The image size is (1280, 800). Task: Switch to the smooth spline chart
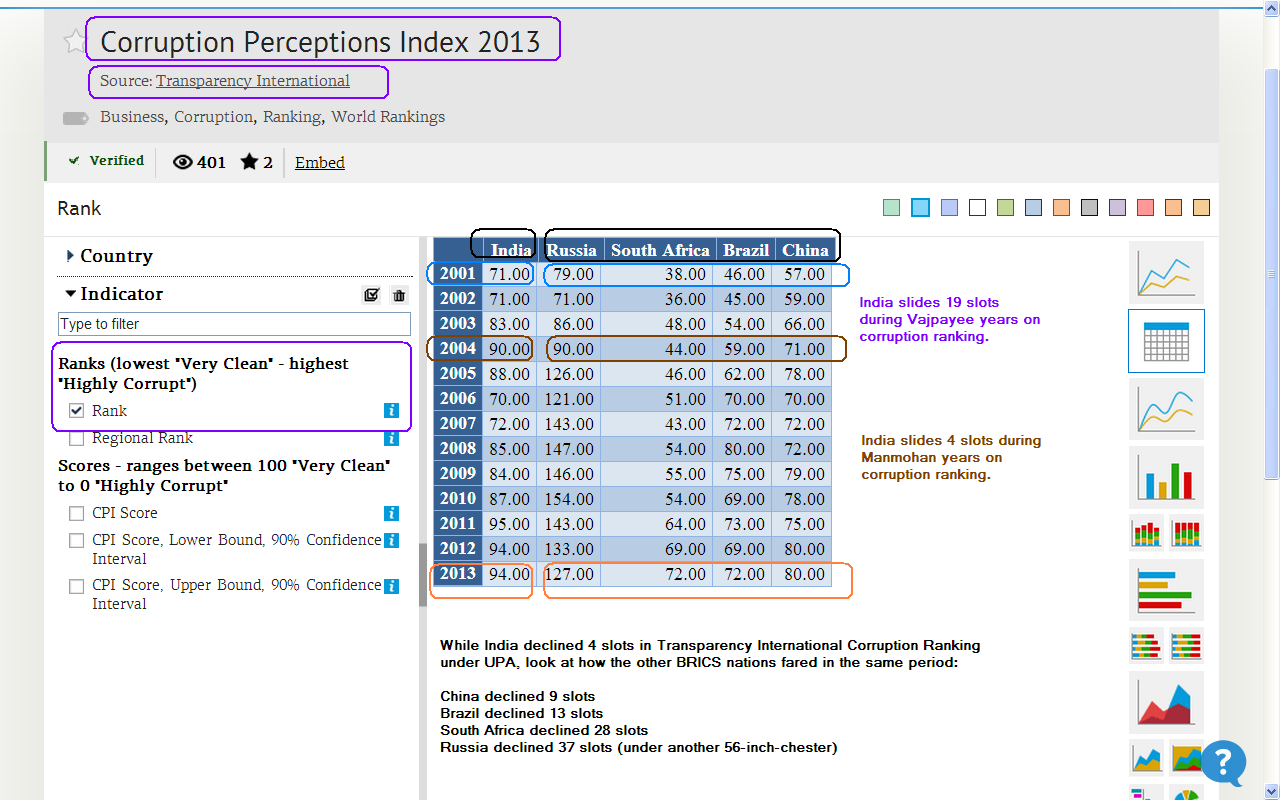click(1166, 409)
